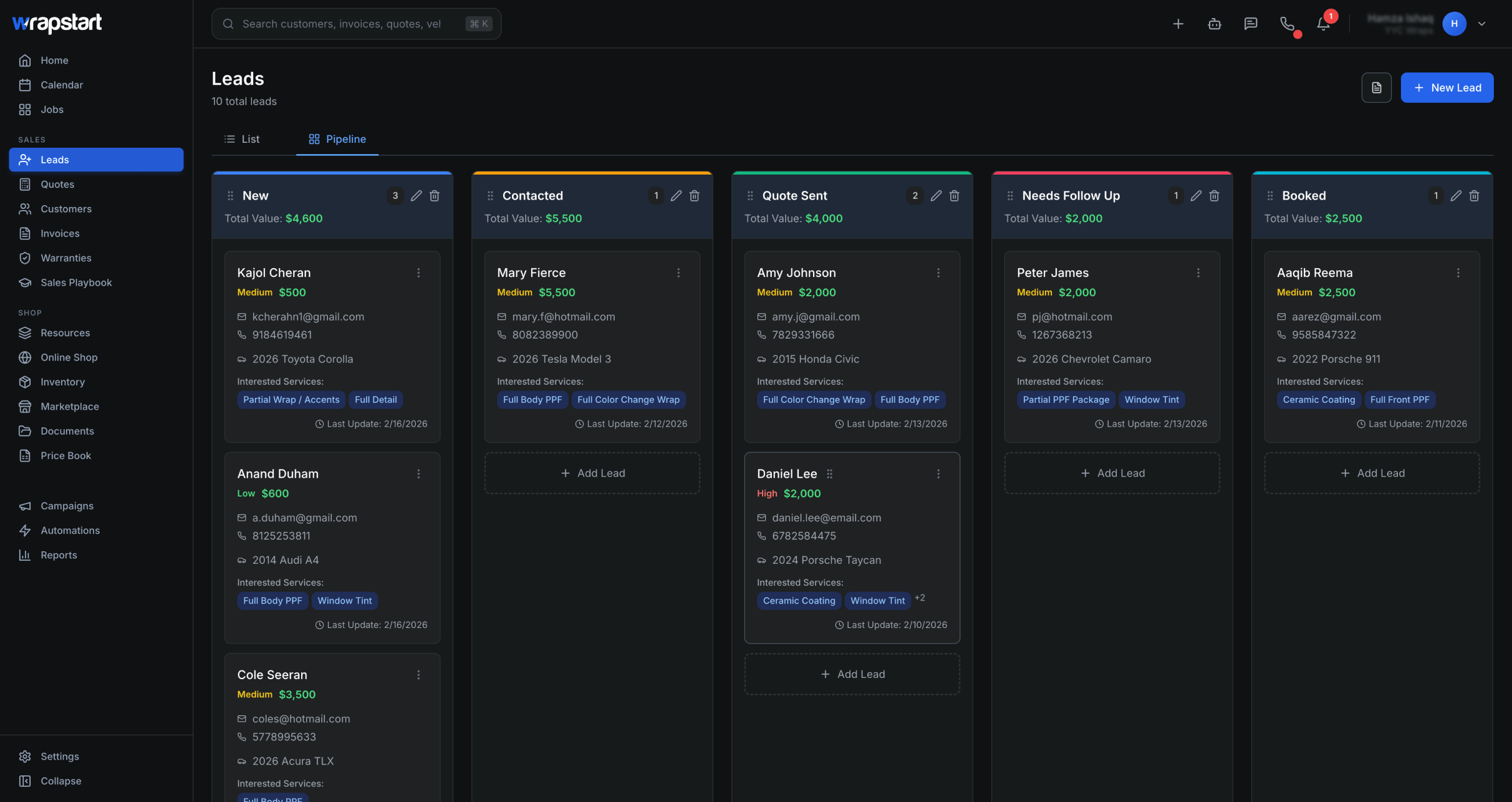Image resolution: width=1512 pixels, height=802 pixels.
Task: Expand the user account chevron
Action: pyautogui.click(x=1481, y=24)
